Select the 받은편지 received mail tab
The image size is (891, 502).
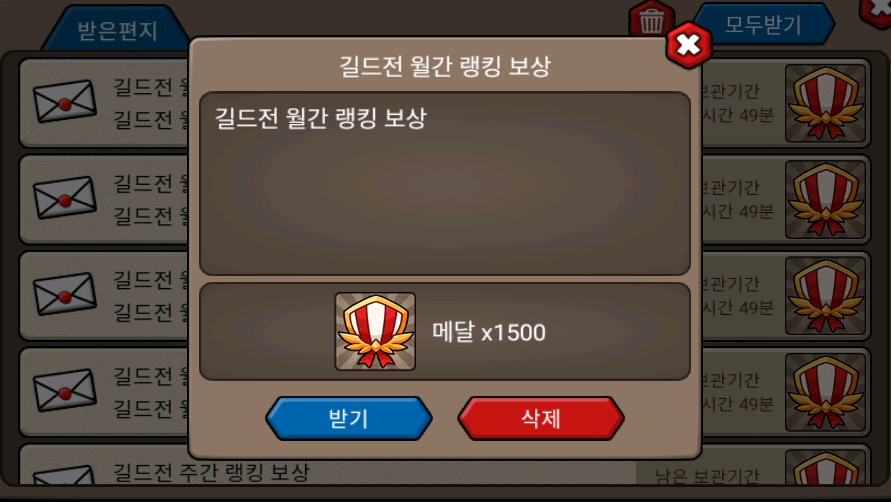[116, 30]
